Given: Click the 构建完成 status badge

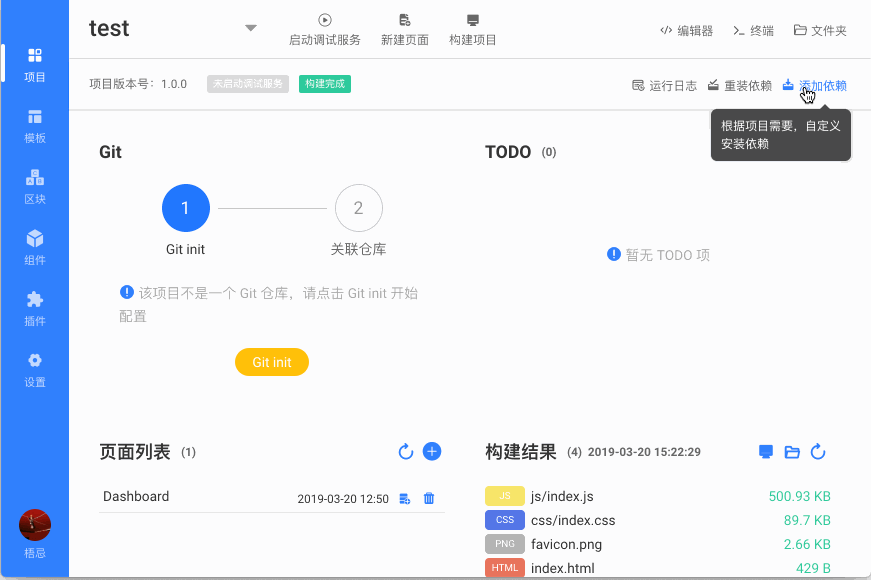Looking at the screenshot, I should coord(325,84).
